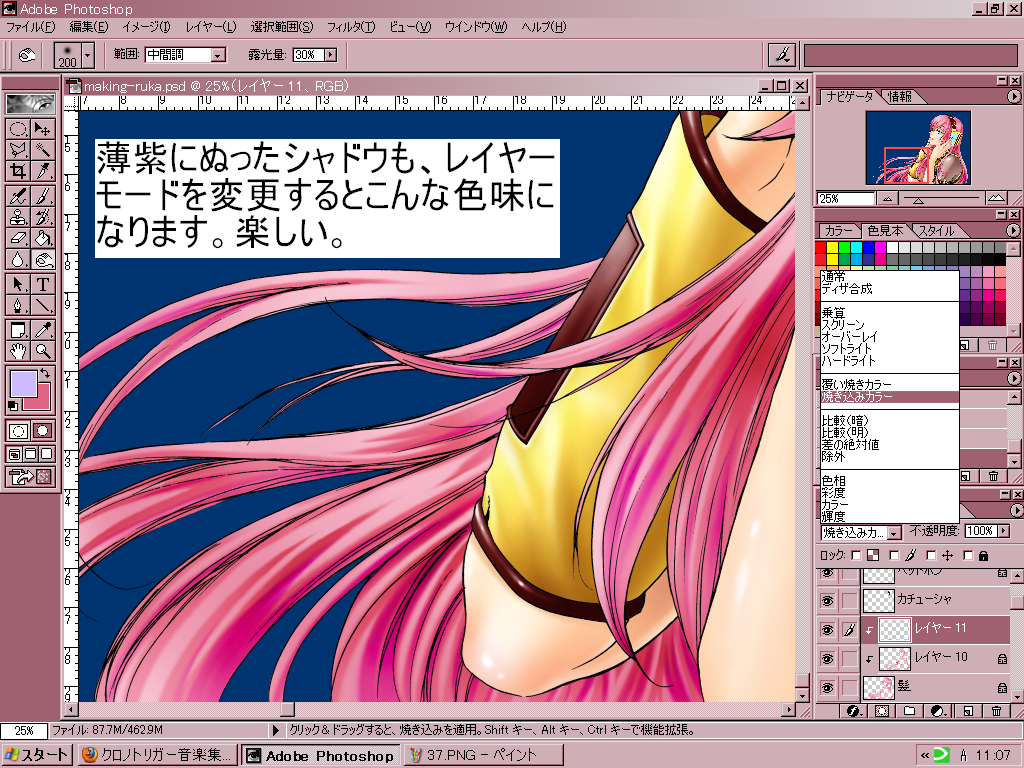Pick the Type (T) tool
The width and height of the screenshot is (1024, 768).
pos(43,284)
